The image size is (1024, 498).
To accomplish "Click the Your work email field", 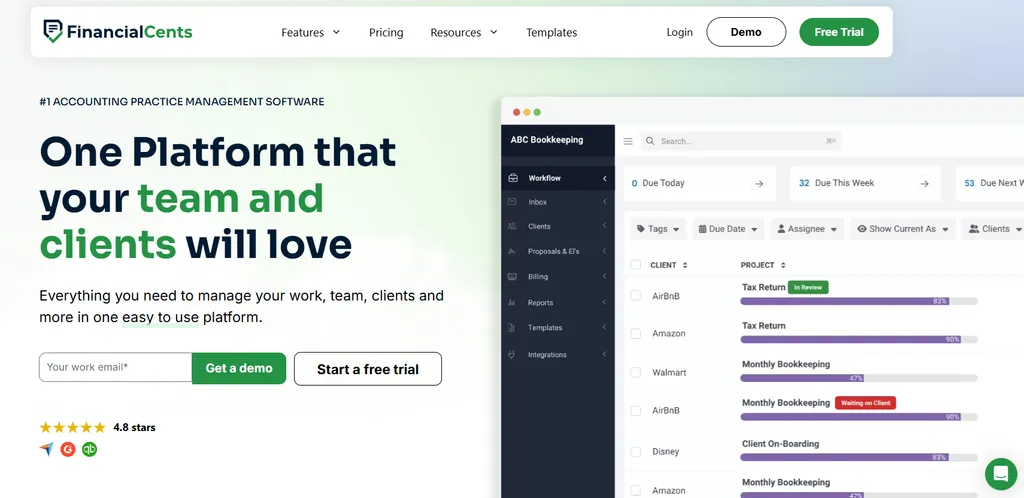I will [x=116, y=367].
